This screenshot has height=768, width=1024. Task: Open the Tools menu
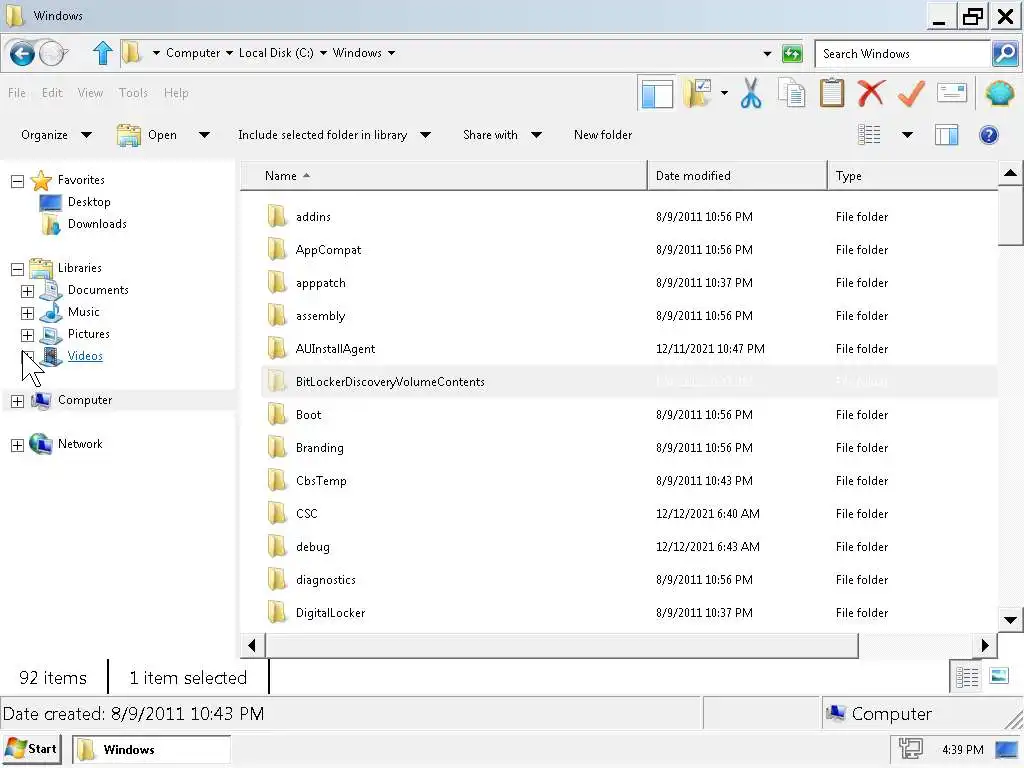[133, 93]
